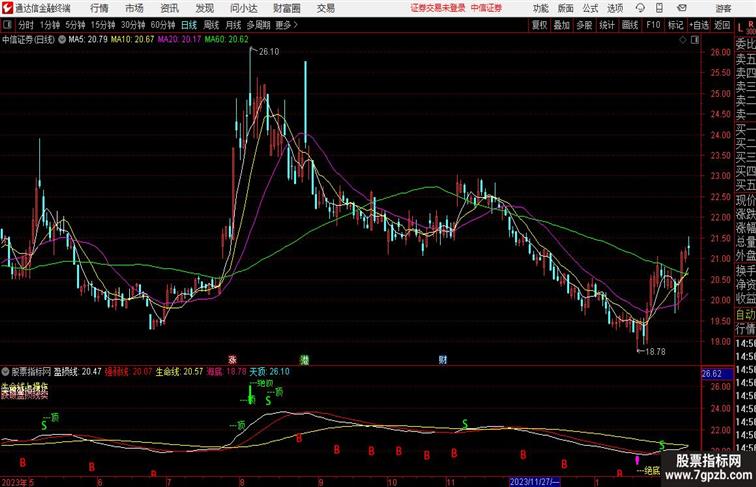Click the diamond icon above the chart

[683, 40]
